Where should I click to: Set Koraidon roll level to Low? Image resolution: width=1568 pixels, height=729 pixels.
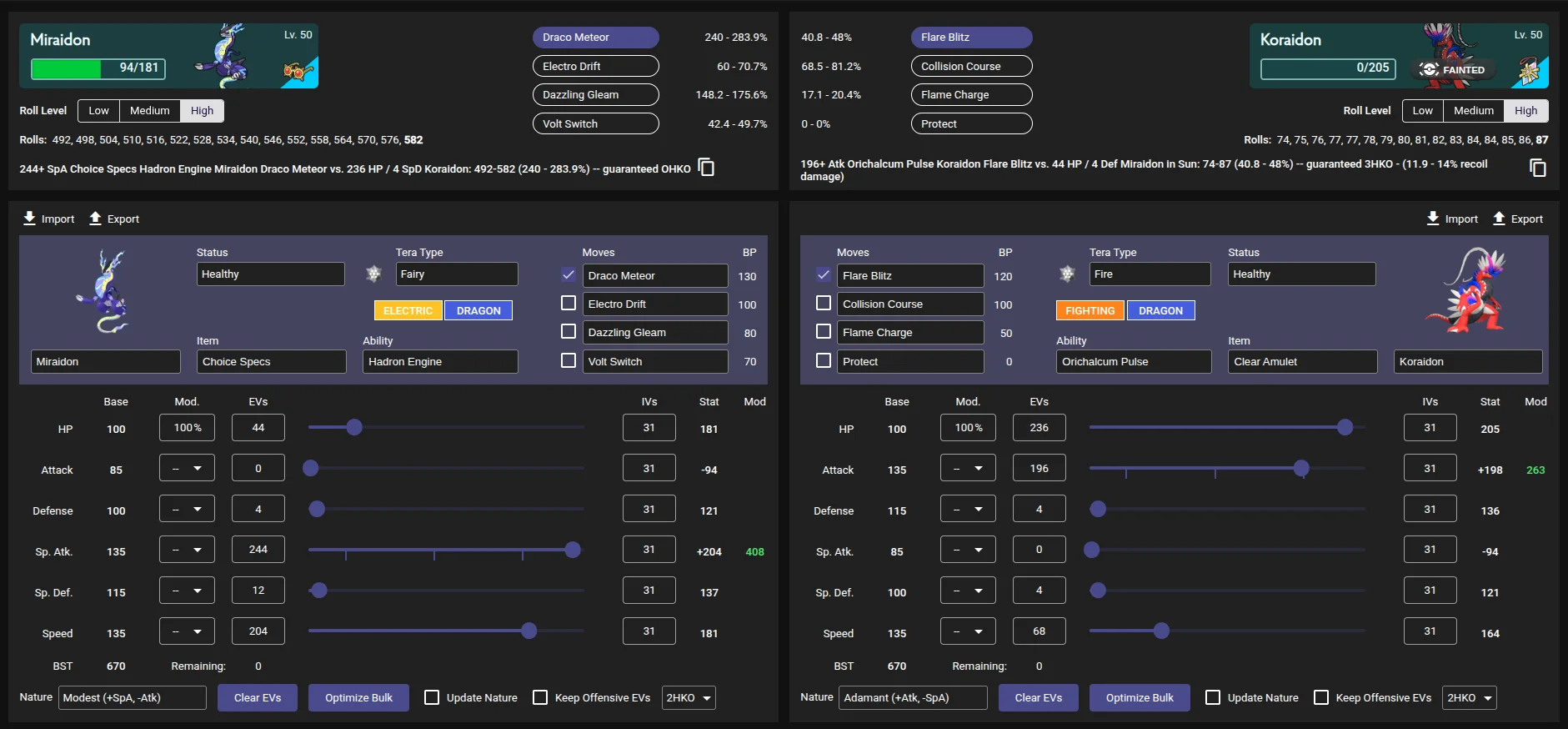[1423, 110]
